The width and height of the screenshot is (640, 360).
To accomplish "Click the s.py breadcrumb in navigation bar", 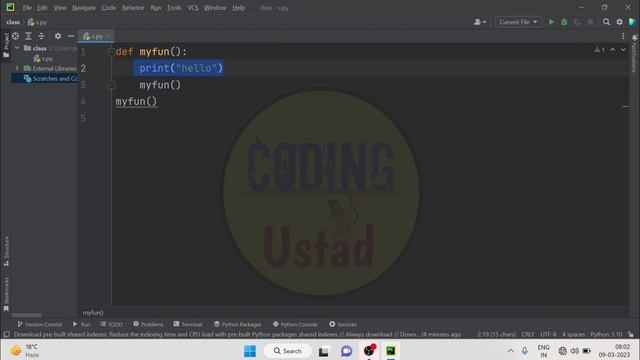I will [x=38, y=22].
